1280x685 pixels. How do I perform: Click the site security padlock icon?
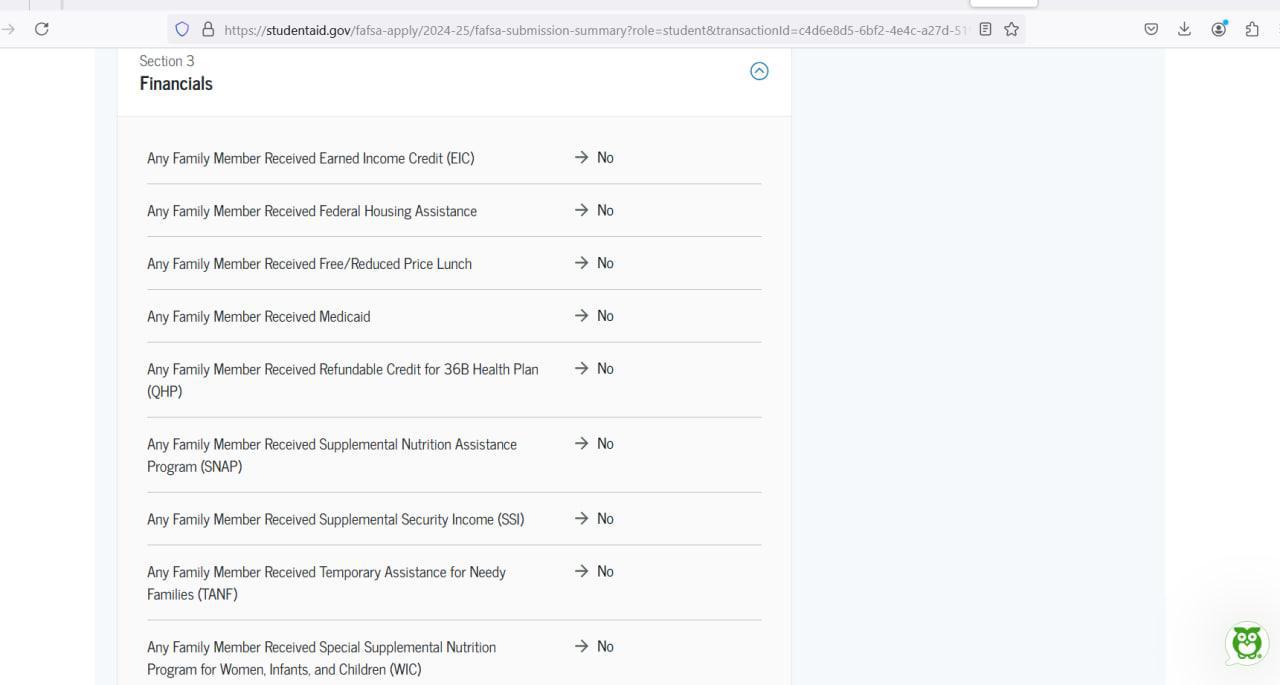point(208,30)
